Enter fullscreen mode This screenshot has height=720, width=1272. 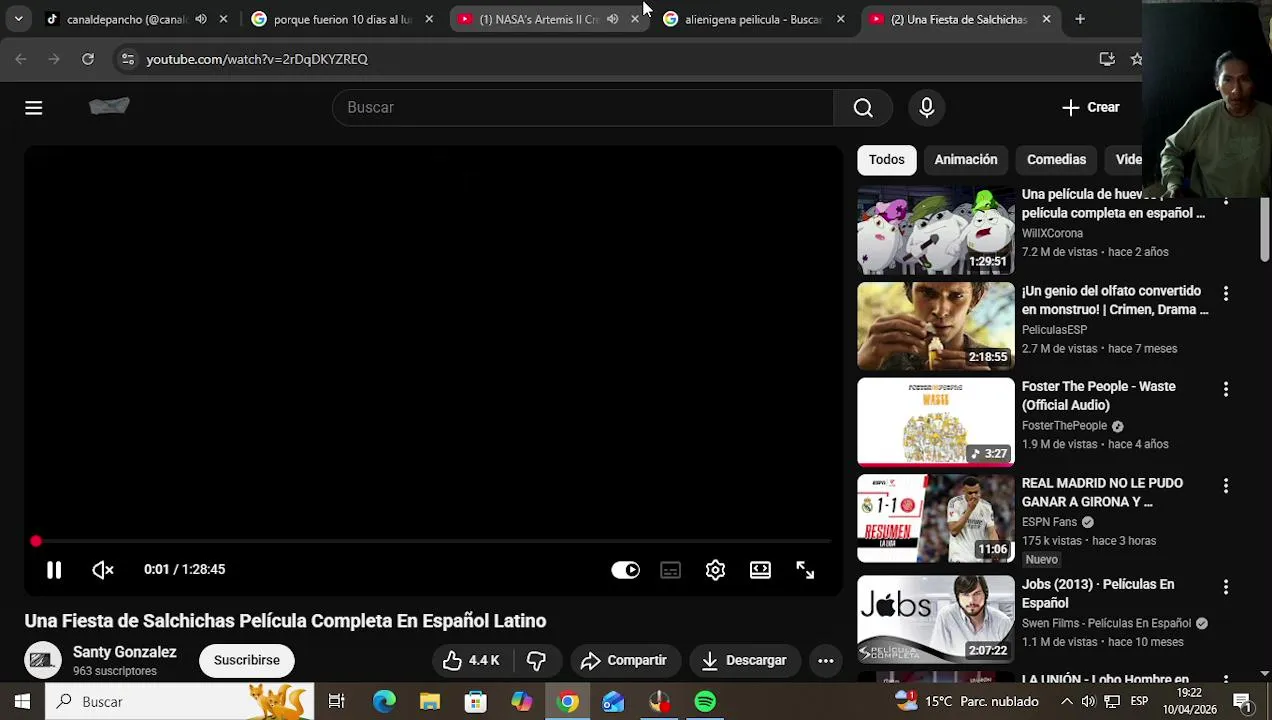pos(805,569)
